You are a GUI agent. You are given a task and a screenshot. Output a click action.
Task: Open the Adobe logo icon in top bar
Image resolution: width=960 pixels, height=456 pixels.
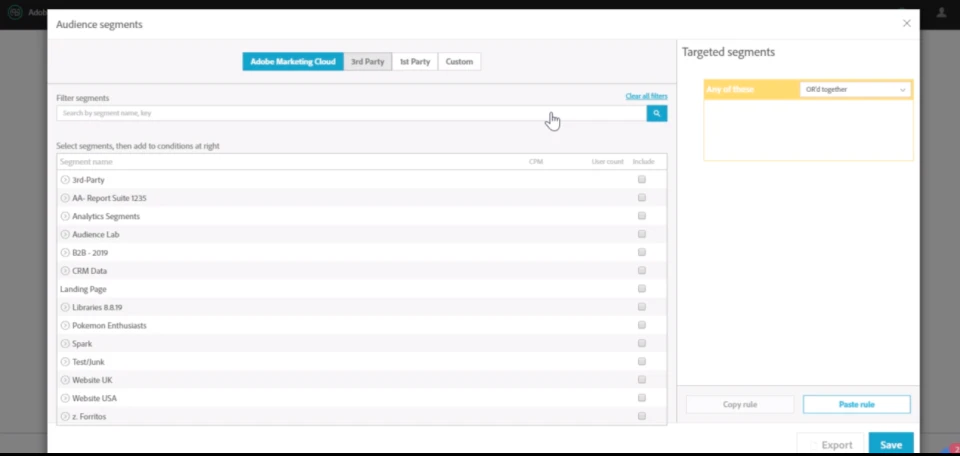[15, 12]
